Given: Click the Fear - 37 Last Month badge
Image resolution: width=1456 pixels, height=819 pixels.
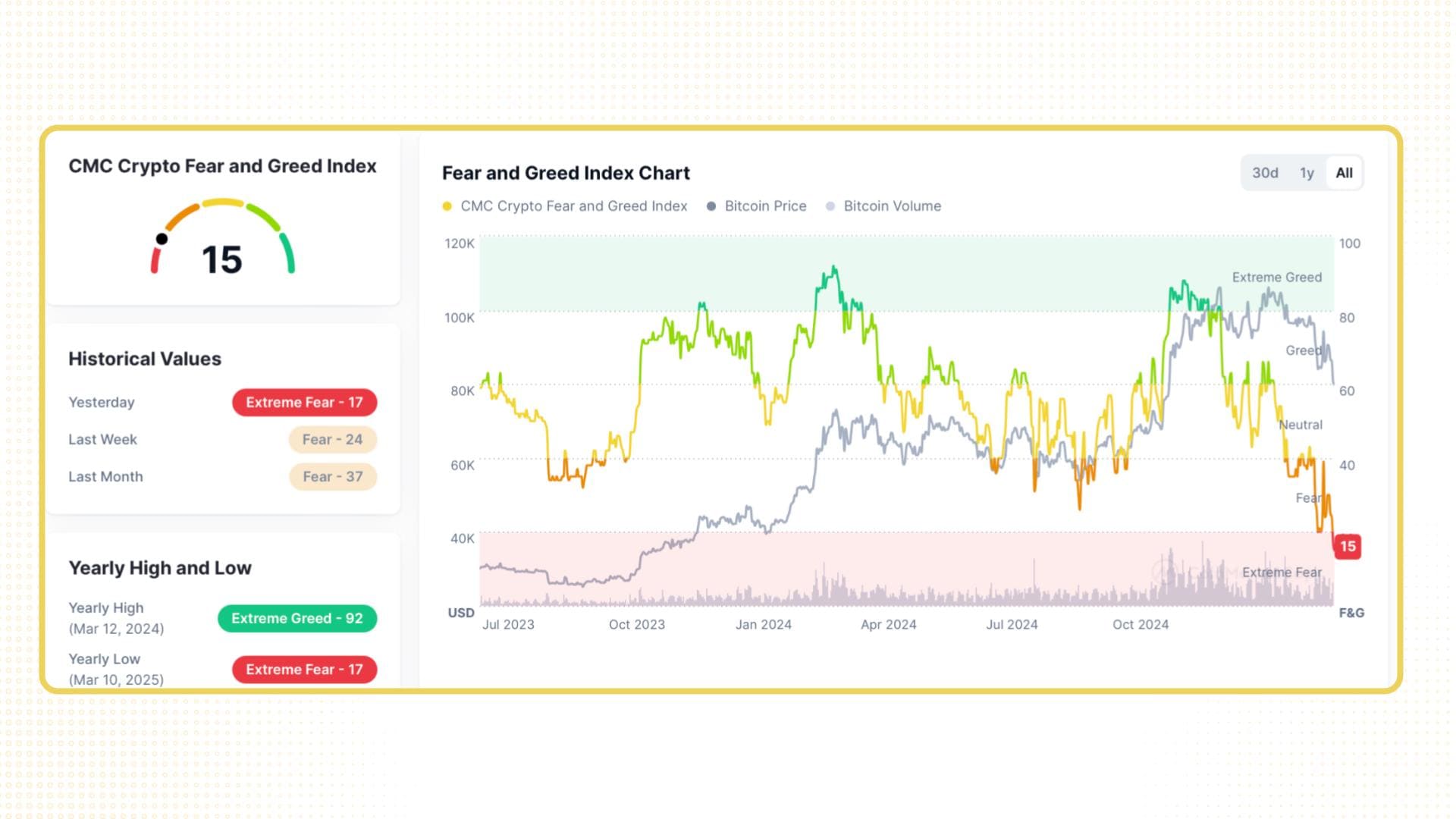Looking at the screenshot, I should pyautogui.click(x=332, y=477).
